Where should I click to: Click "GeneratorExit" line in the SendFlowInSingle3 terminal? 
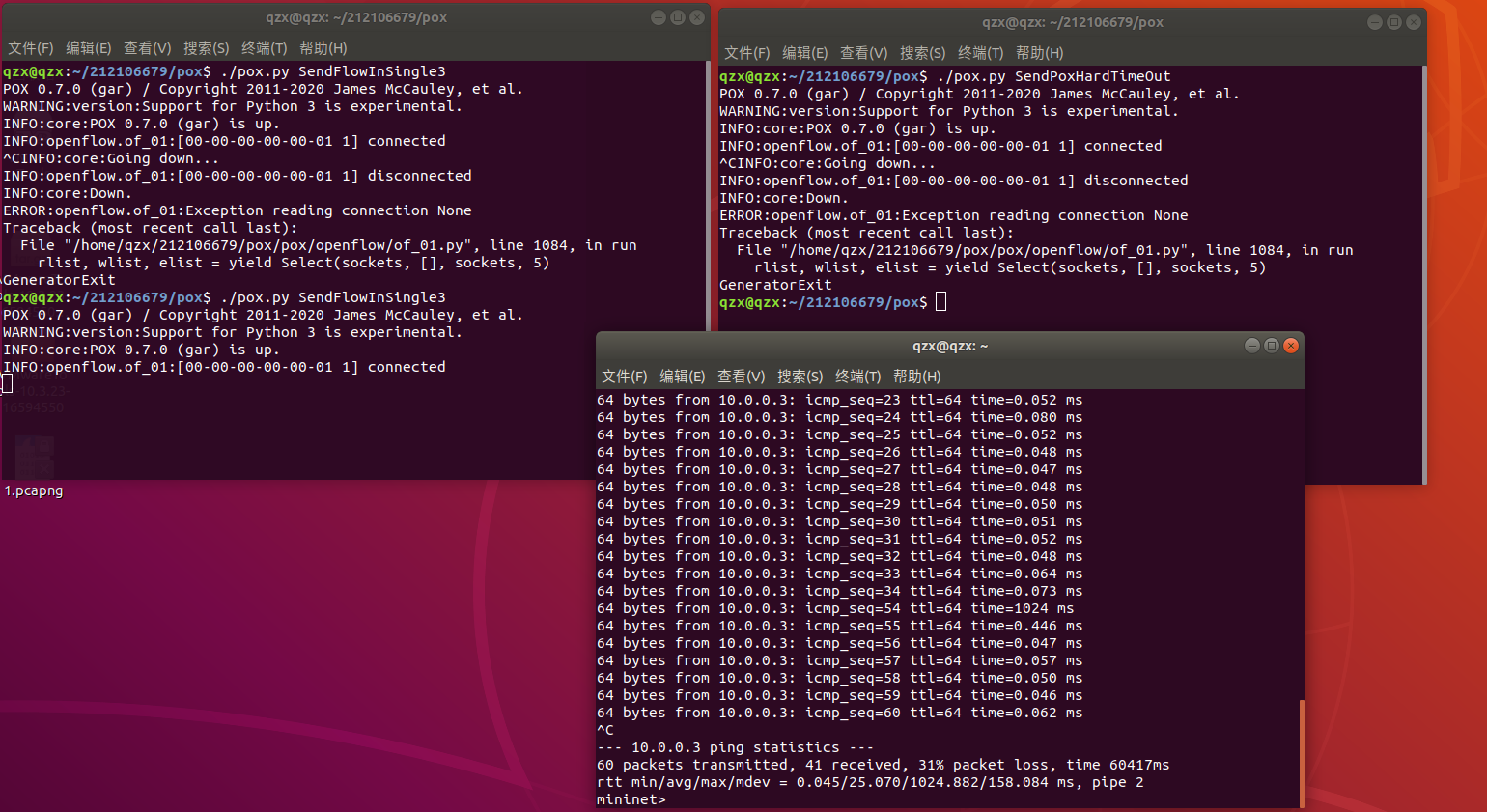tap(59, 280)
